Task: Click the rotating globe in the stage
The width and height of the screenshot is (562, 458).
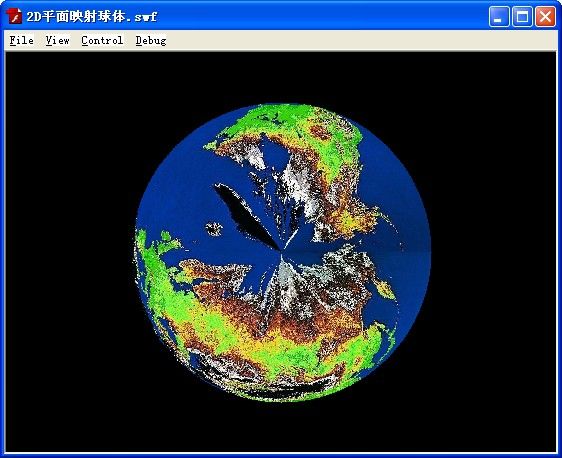Action: pos(282,252)
